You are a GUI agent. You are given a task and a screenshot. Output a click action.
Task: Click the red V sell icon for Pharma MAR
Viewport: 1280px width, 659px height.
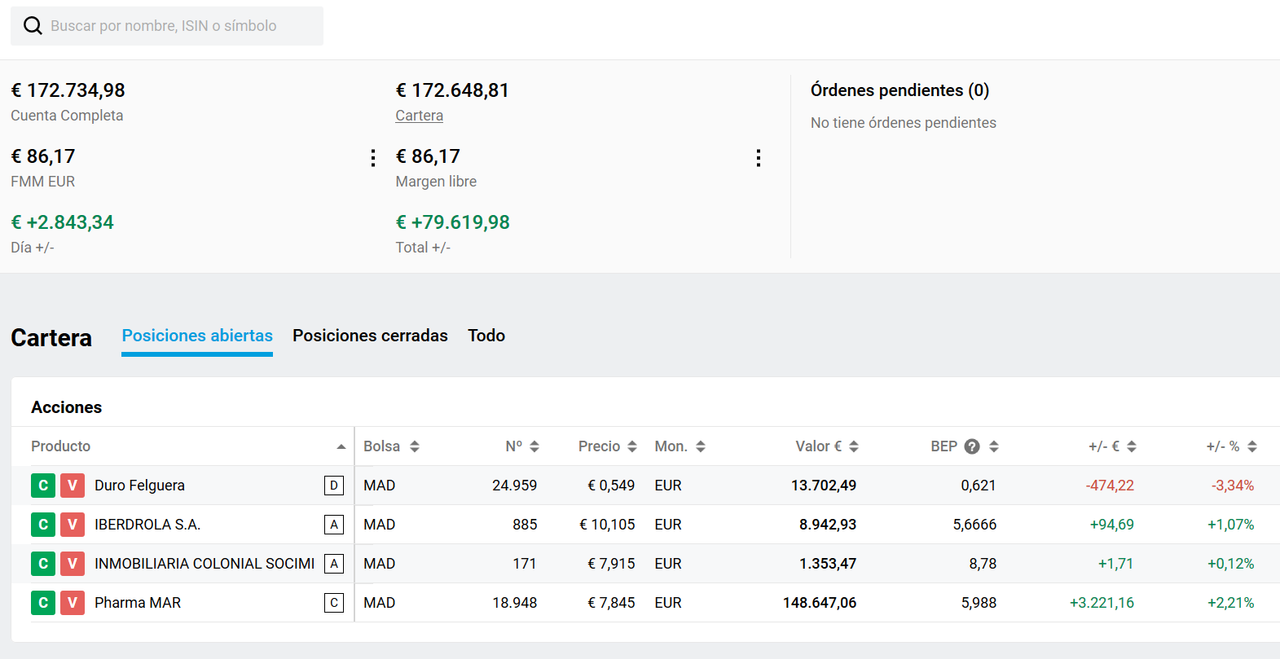pyautogui.click(x=72, y=602)
